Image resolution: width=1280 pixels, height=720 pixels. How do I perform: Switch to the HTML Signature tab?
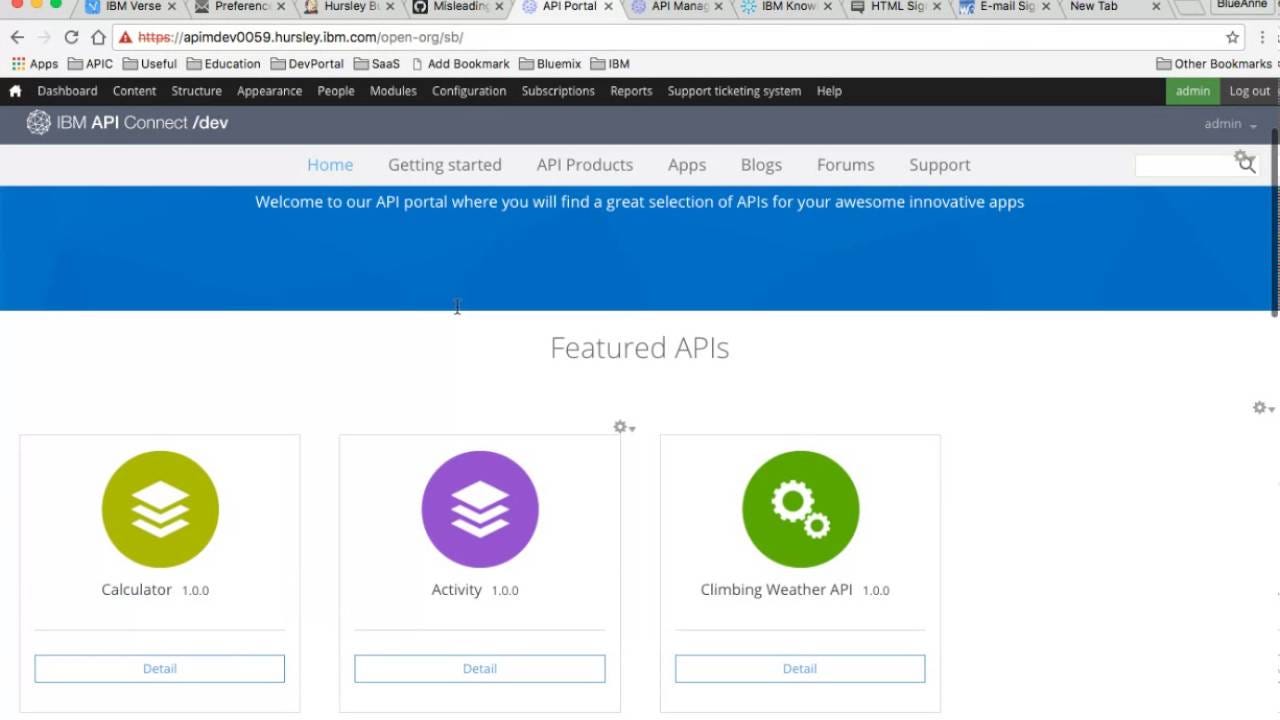(x=896, y=7)
